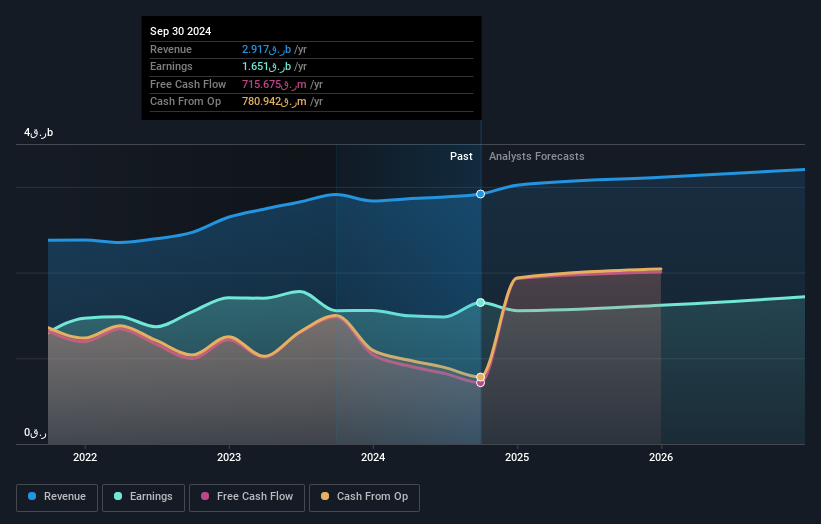The height and width of the screenshot is (524, 821).
Task: Click the 'Analysts Forecasts' label
Action: pos(537,156)
